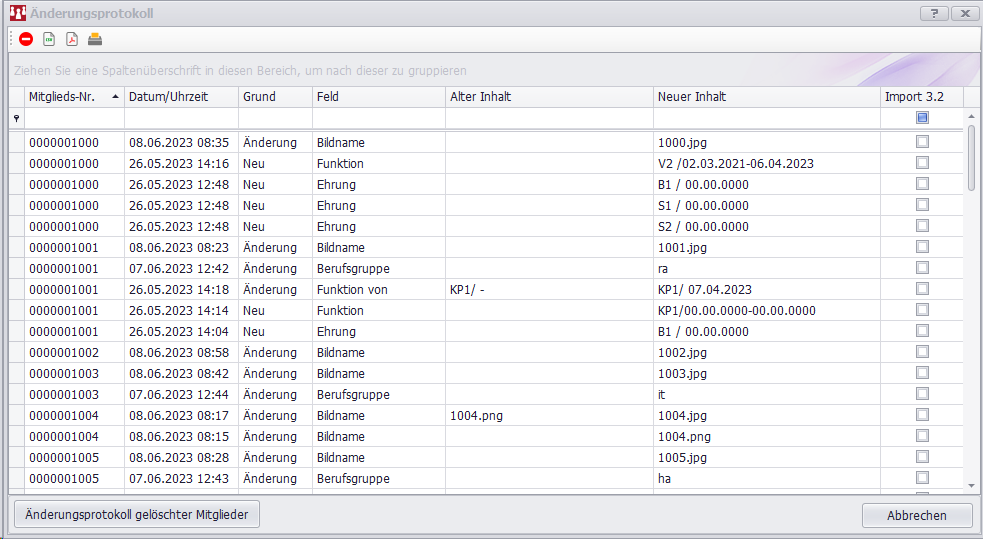Check Import 3.2 for the 1000.jpg row

pyautogui.click(x=922, y=142)
